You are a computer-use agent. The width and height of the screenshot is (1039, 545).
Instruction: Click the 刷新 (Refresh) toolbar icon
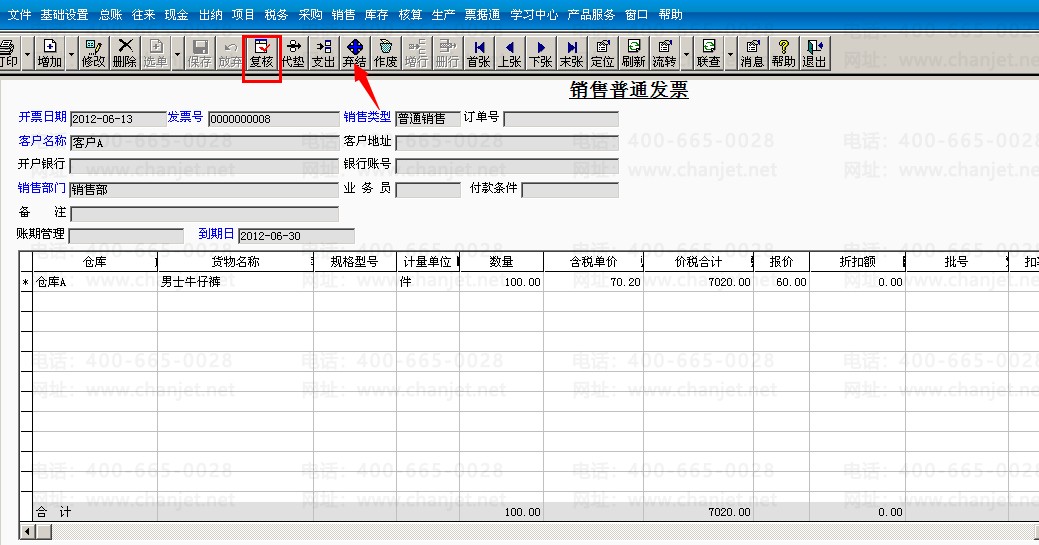pyautogui.click(x=633, y=53)
